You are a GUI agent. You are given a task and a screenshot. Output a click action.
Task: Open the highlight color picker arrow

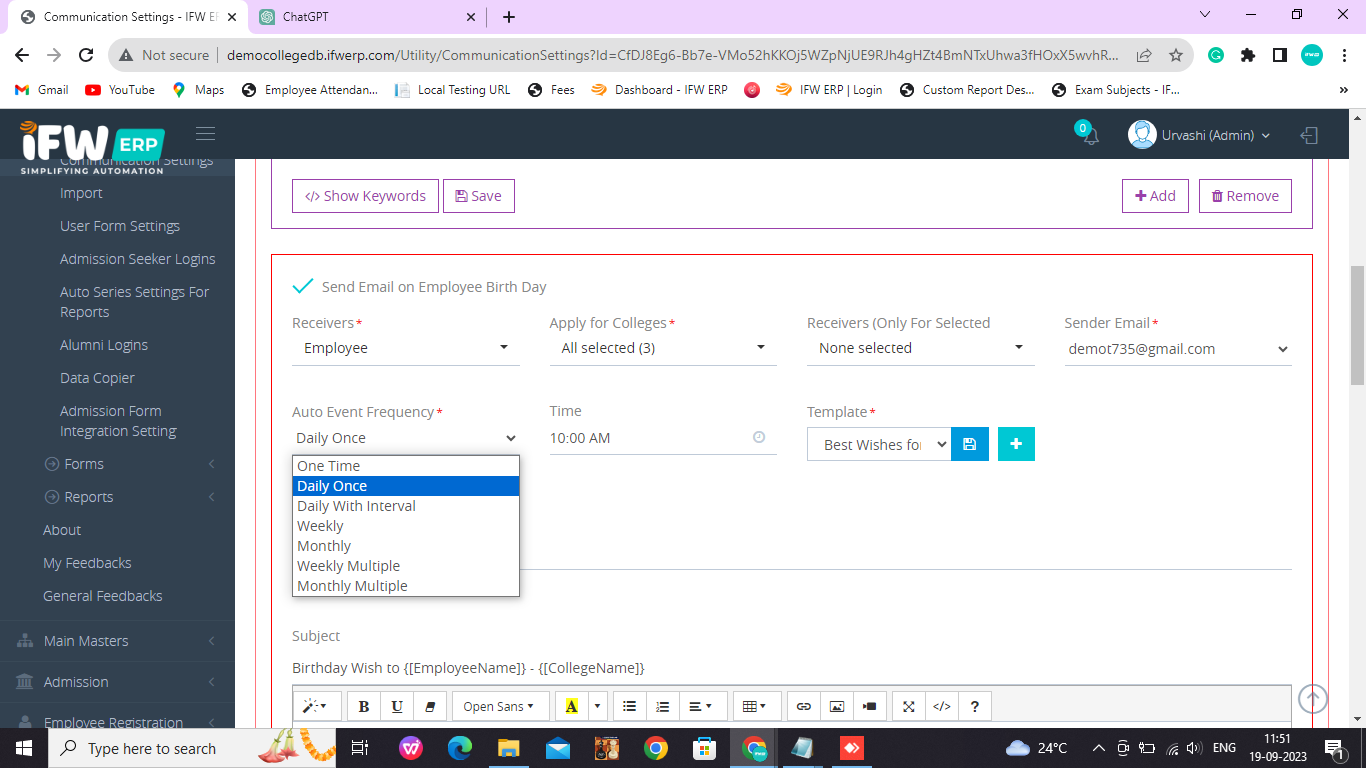coord(598,706)
